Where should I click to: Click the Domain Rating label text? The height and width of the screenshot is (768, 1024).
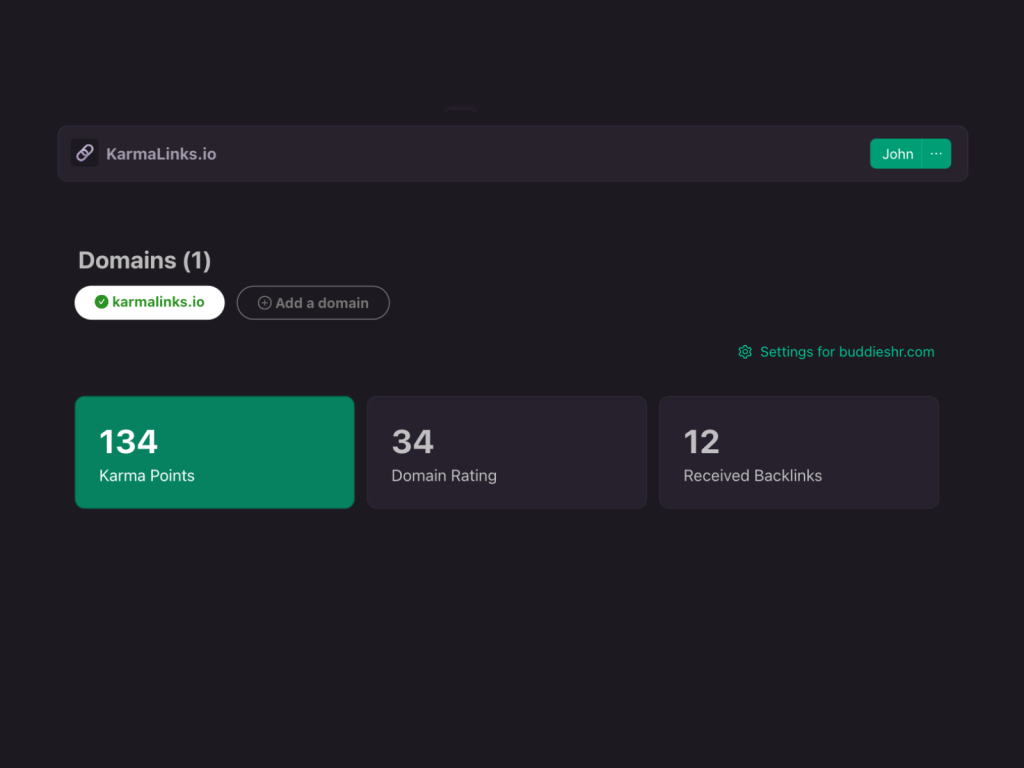tap(444, 476)
